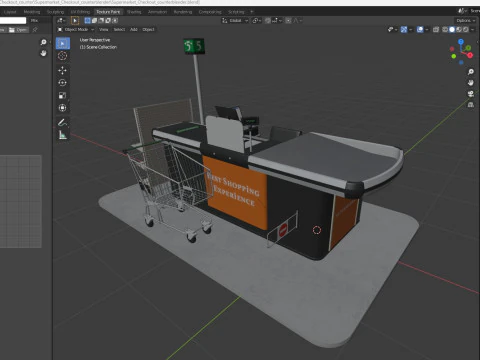Select the 3D Cursor tool
This screenshot has width=480, height=360.
point(62,56)
